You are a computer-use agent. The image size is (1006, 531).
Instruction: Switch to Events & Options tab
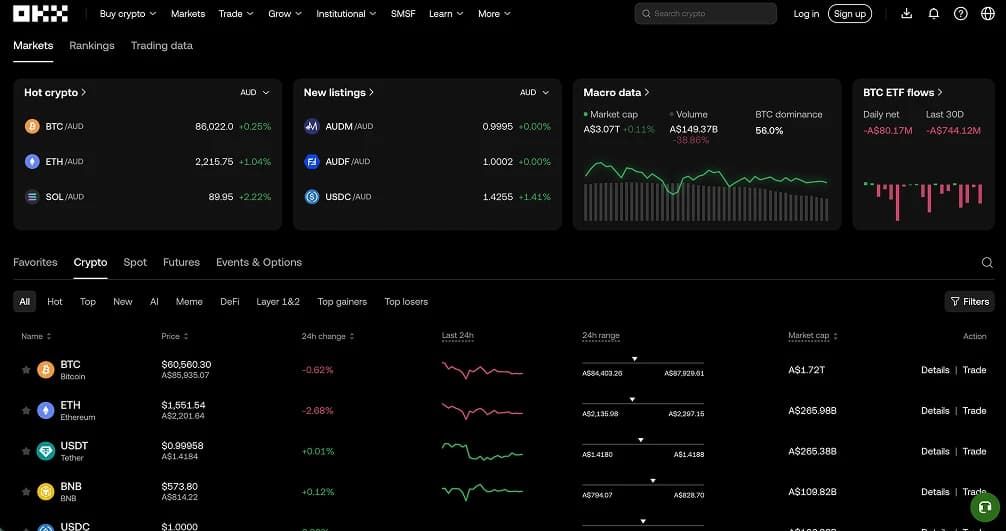259,262
